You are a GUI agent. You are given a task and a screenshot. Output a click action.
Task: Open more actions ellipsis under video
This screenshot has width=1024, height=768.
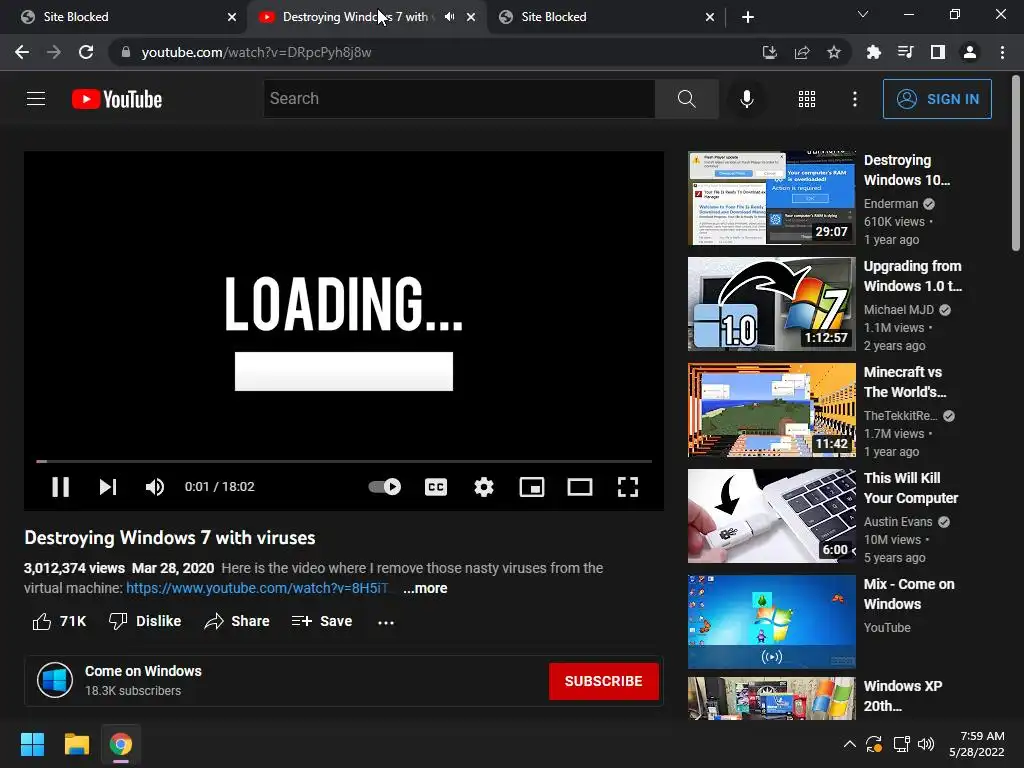pos(386,622)
